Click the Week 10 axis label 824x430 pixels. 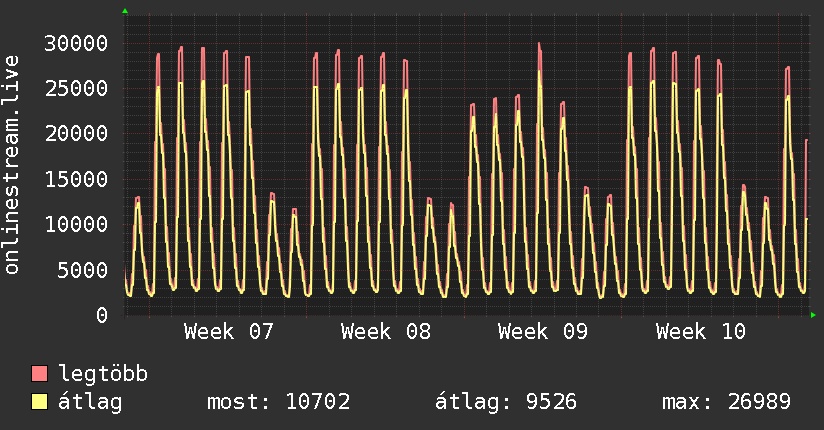coord(701,332)
